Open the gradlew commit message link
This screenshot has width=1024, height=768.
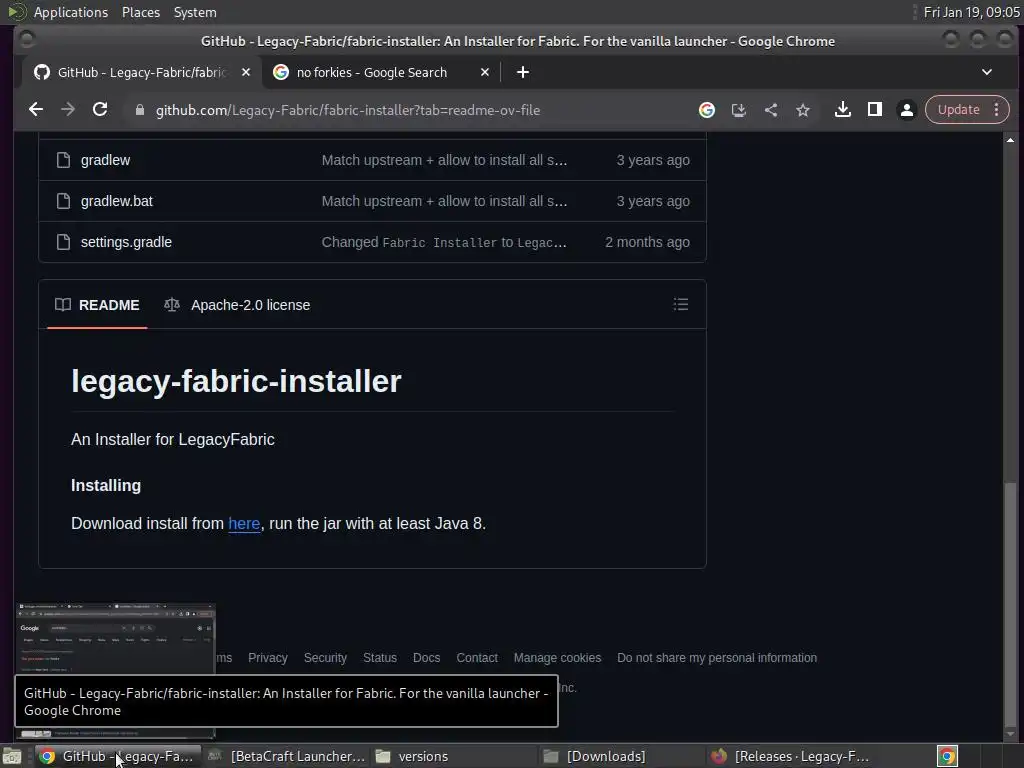(444, 160)
